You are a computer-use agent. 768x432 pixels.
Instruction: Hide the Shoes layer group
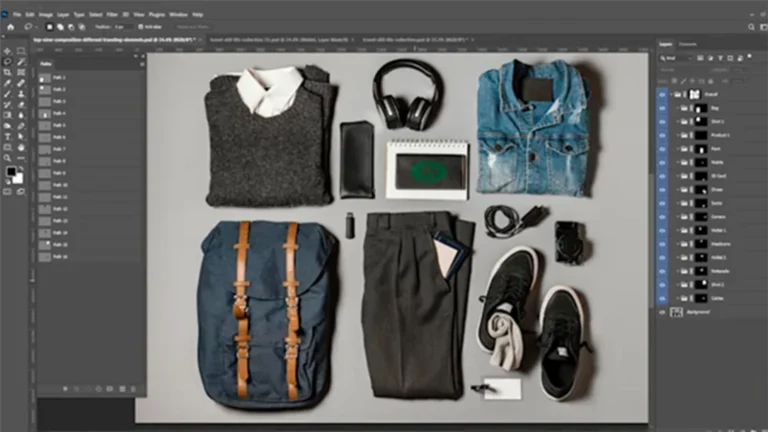tap(662, 190)
